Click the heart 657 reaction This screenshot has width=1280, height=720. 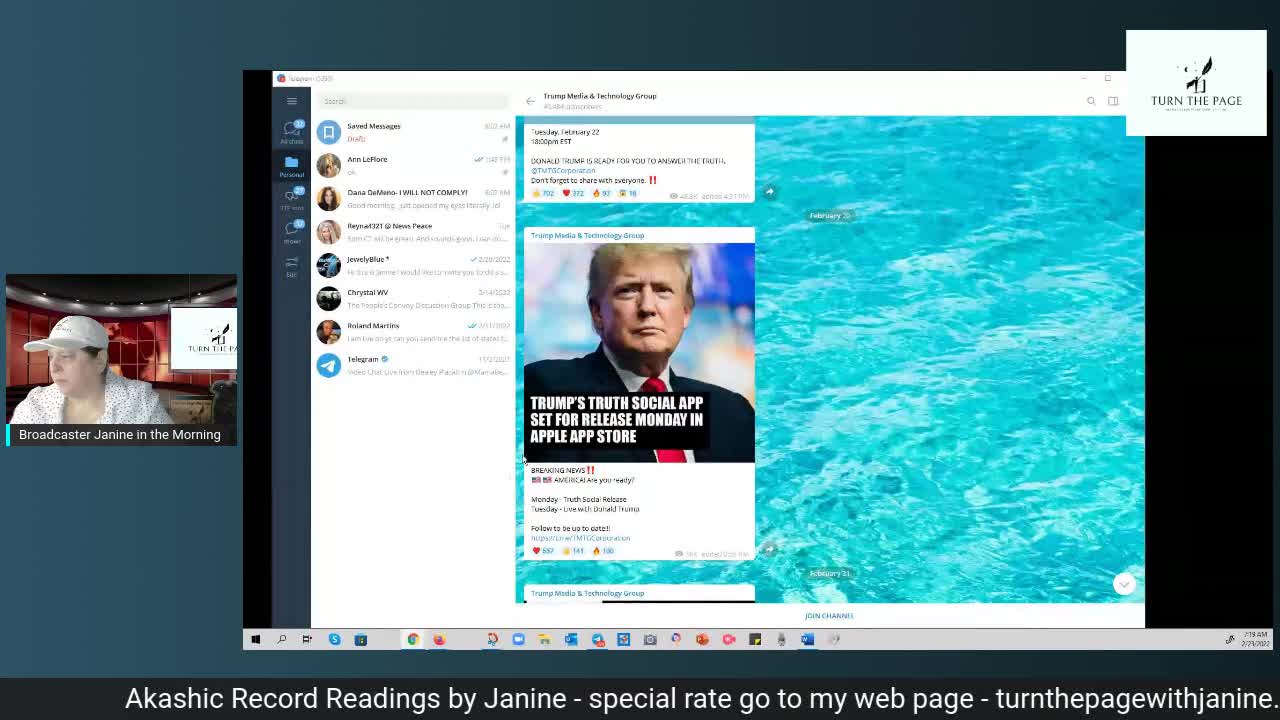(x=543, y=551)
